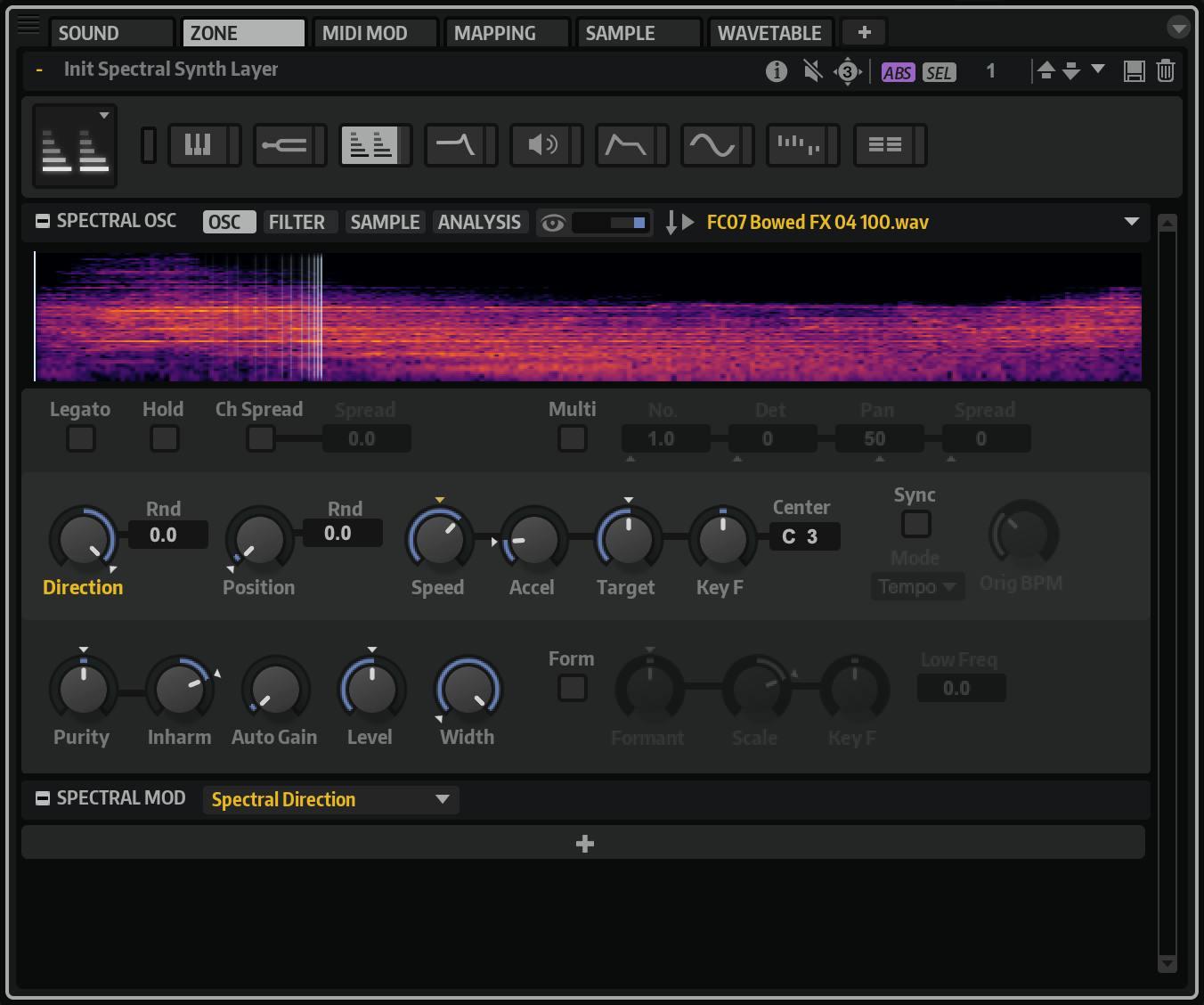Open the Envelope section icon
This screenshot has height=1005, width=1204.
click(x=626, y=145)
